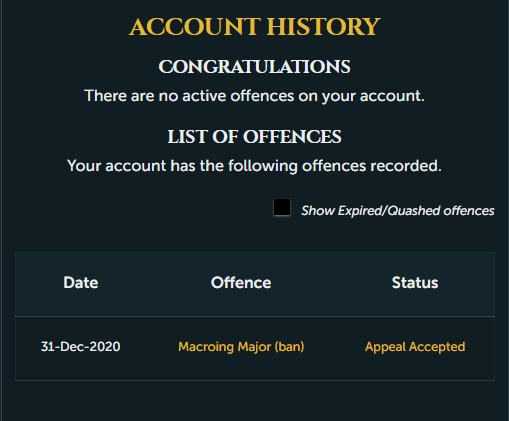Click the word 'Macroing' in offence entry

click(x=206, y=347)
